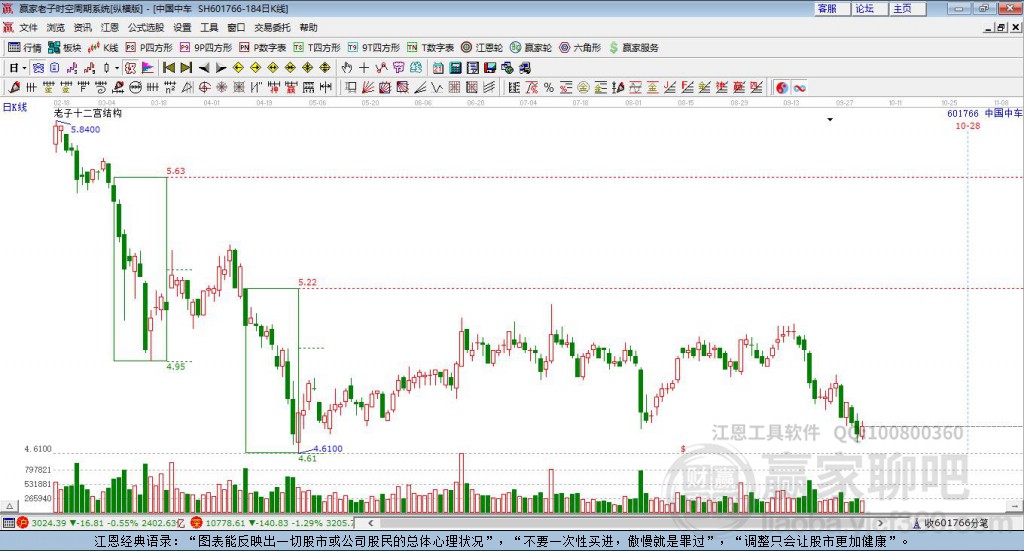Click the 老子十二宫结构 chart title
Viewport: 1024px width, 551px height.
pos(88,113)
